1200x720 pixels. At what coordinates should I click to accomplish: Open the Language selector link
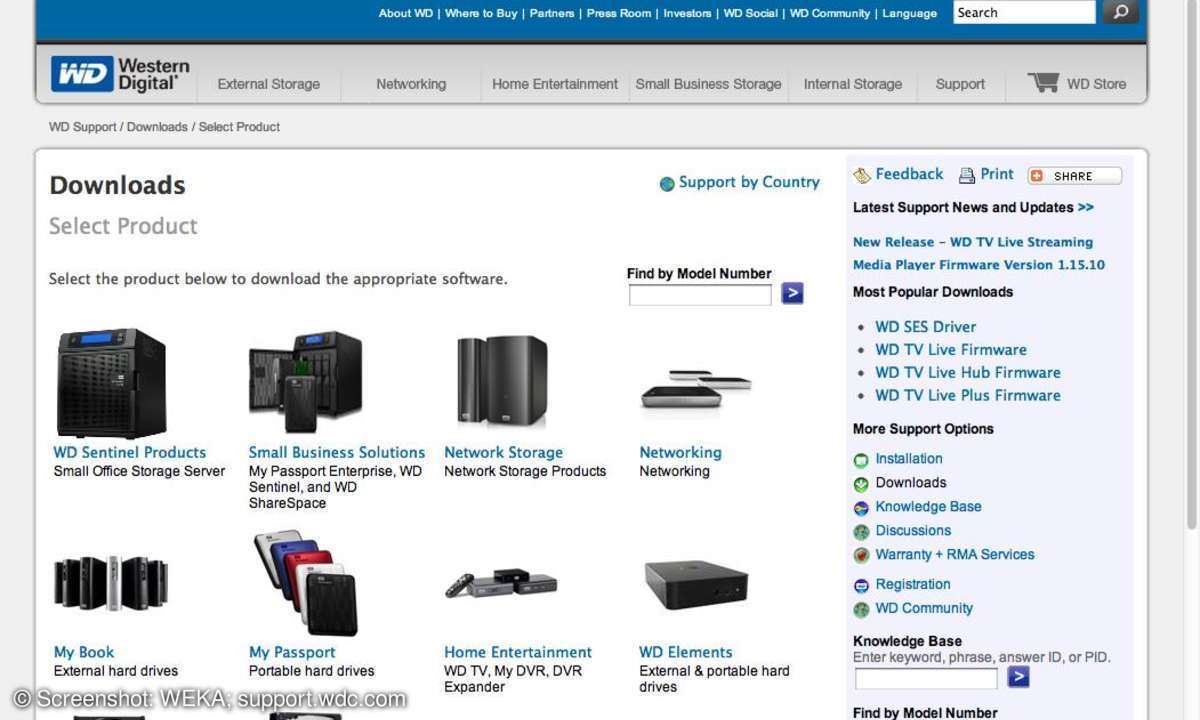pos(910,13)
